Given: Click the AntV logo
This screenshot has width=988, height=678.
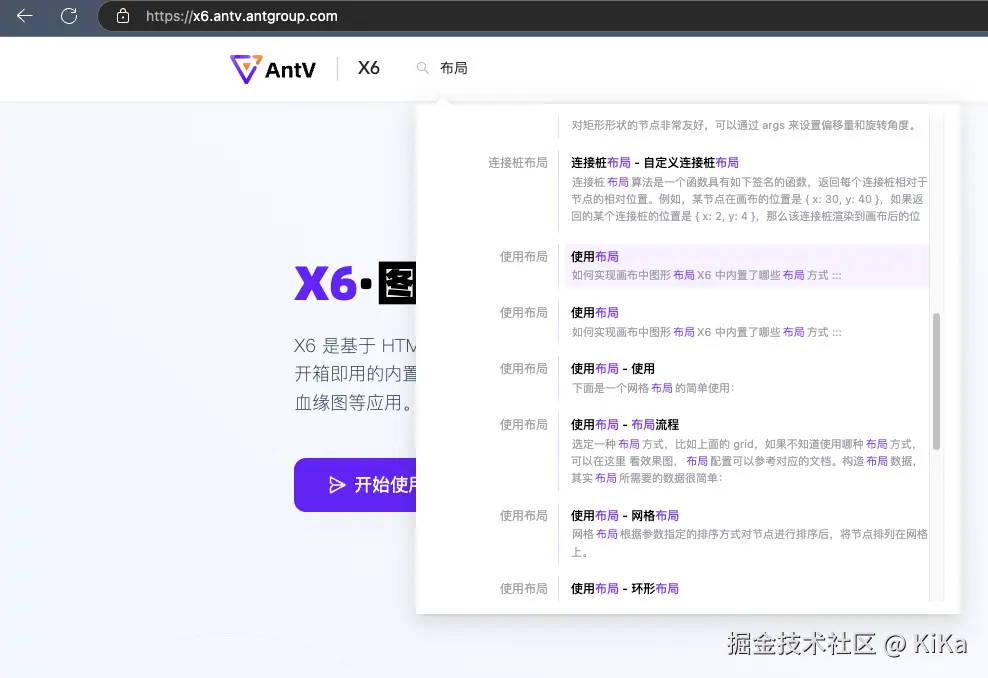Looking at the screenshot, I should (x=273, y=69).
